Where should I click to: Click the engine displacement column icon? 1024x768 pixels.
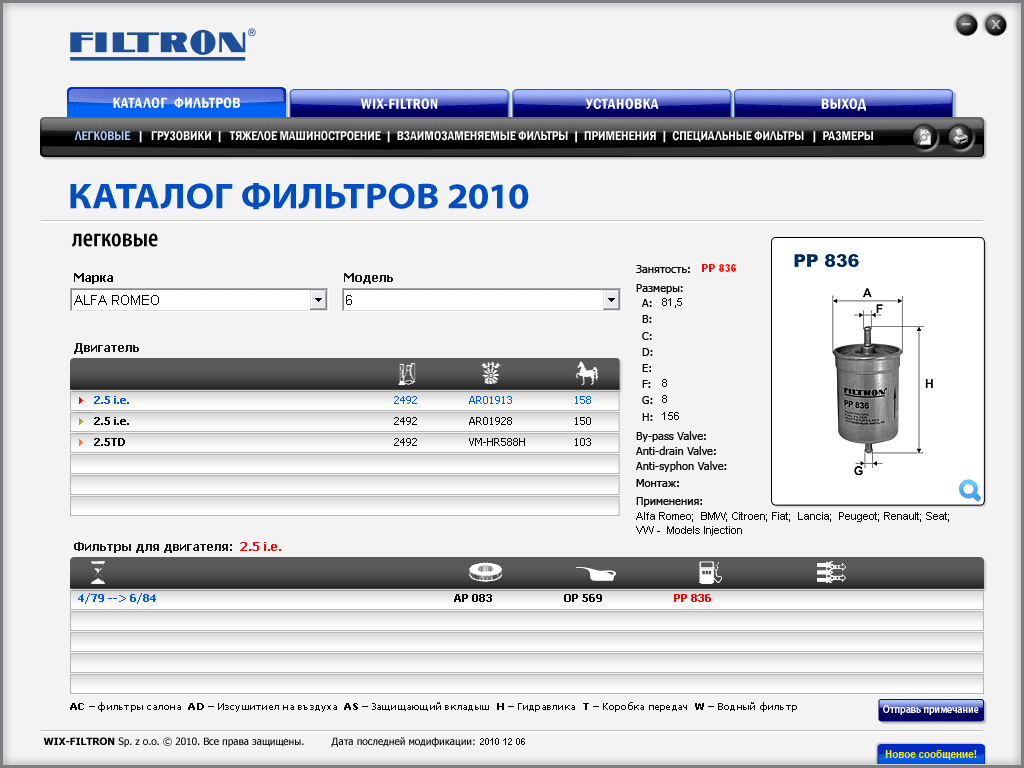click(x=406, y=374)
